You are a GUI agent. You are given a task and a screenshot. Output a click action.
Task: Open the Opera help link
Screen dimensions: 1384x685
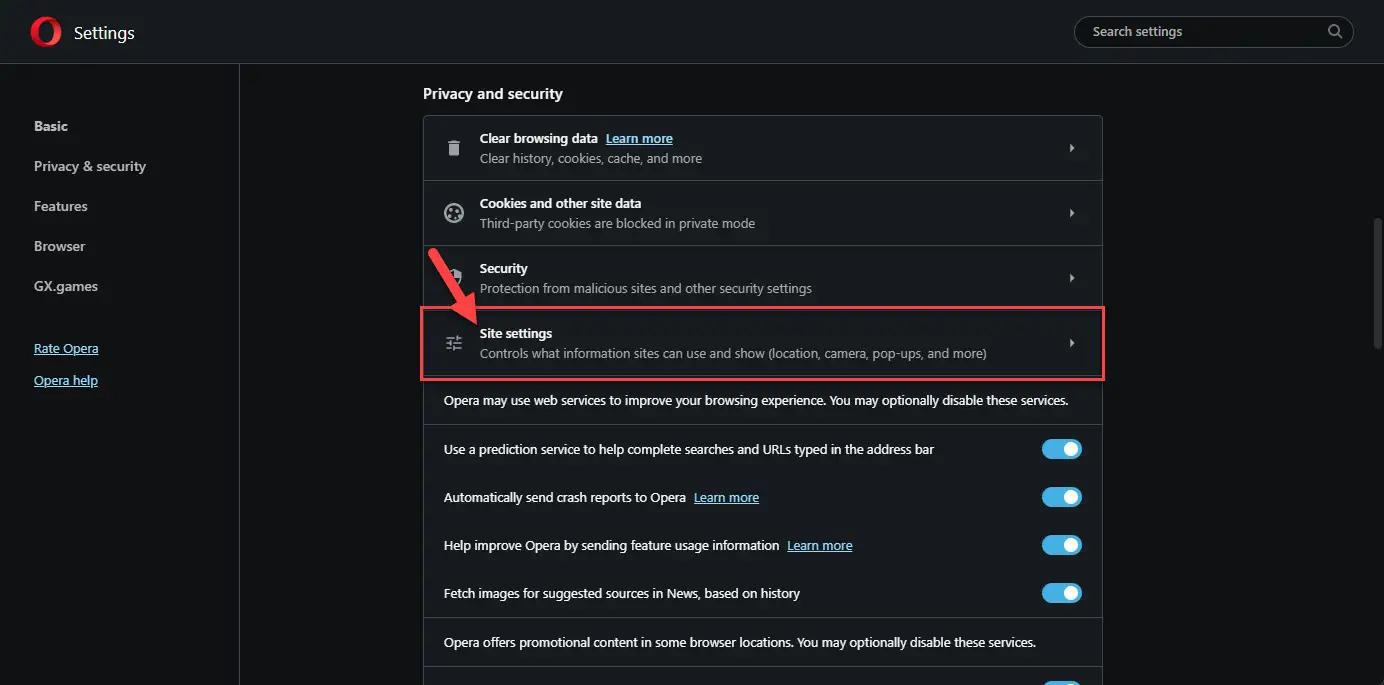[x=66, y=381]
